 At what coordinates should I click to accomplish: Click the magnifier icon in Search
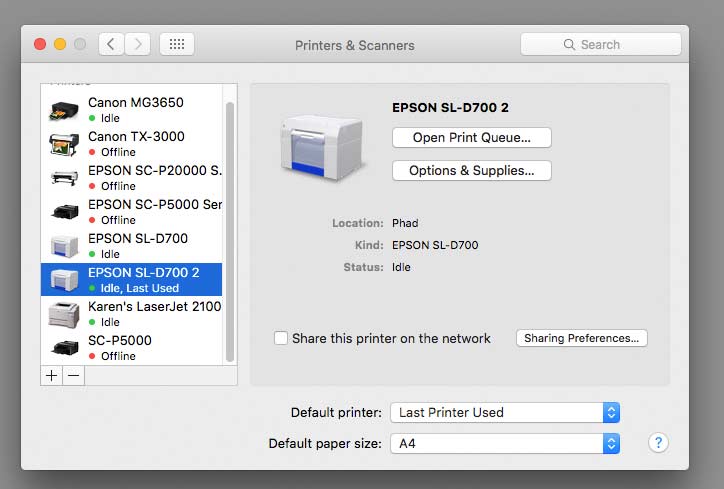569,44
